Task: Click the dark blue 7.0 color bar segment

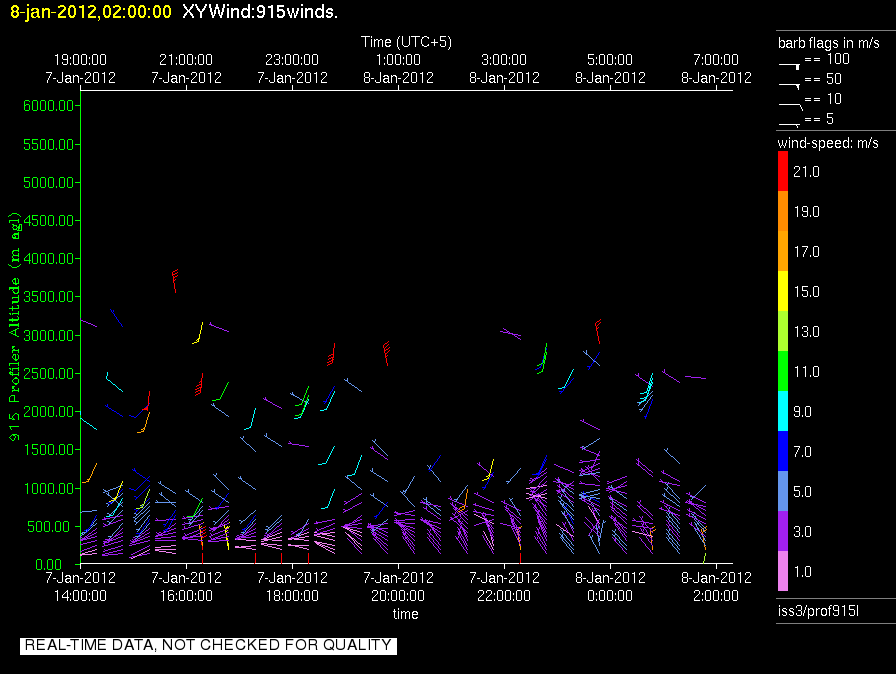Action: tap(783, 451)
